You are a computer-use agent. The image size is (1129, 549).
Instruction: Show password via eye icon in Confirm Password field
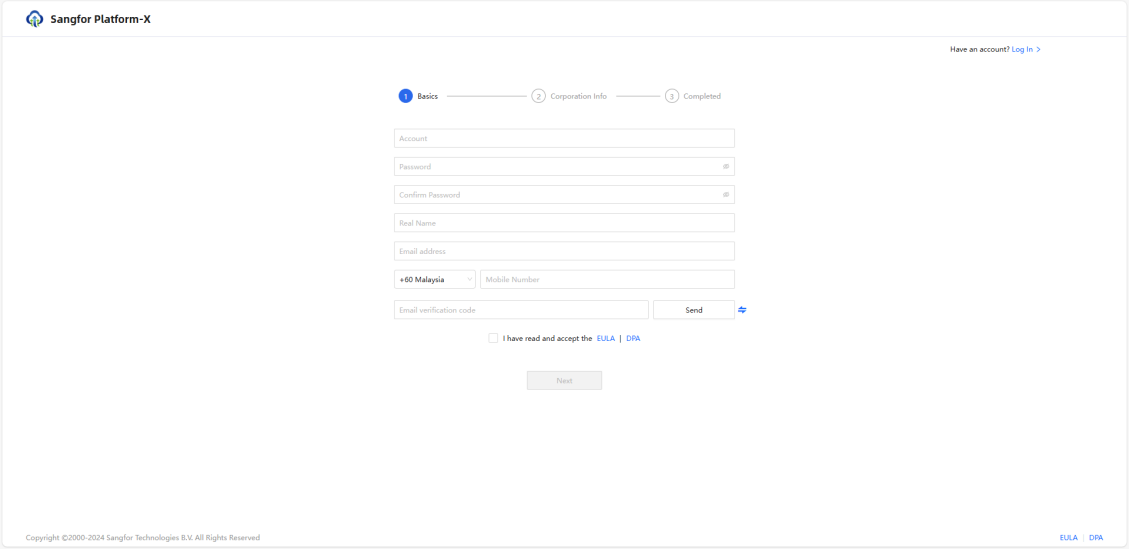coord(726,195)
